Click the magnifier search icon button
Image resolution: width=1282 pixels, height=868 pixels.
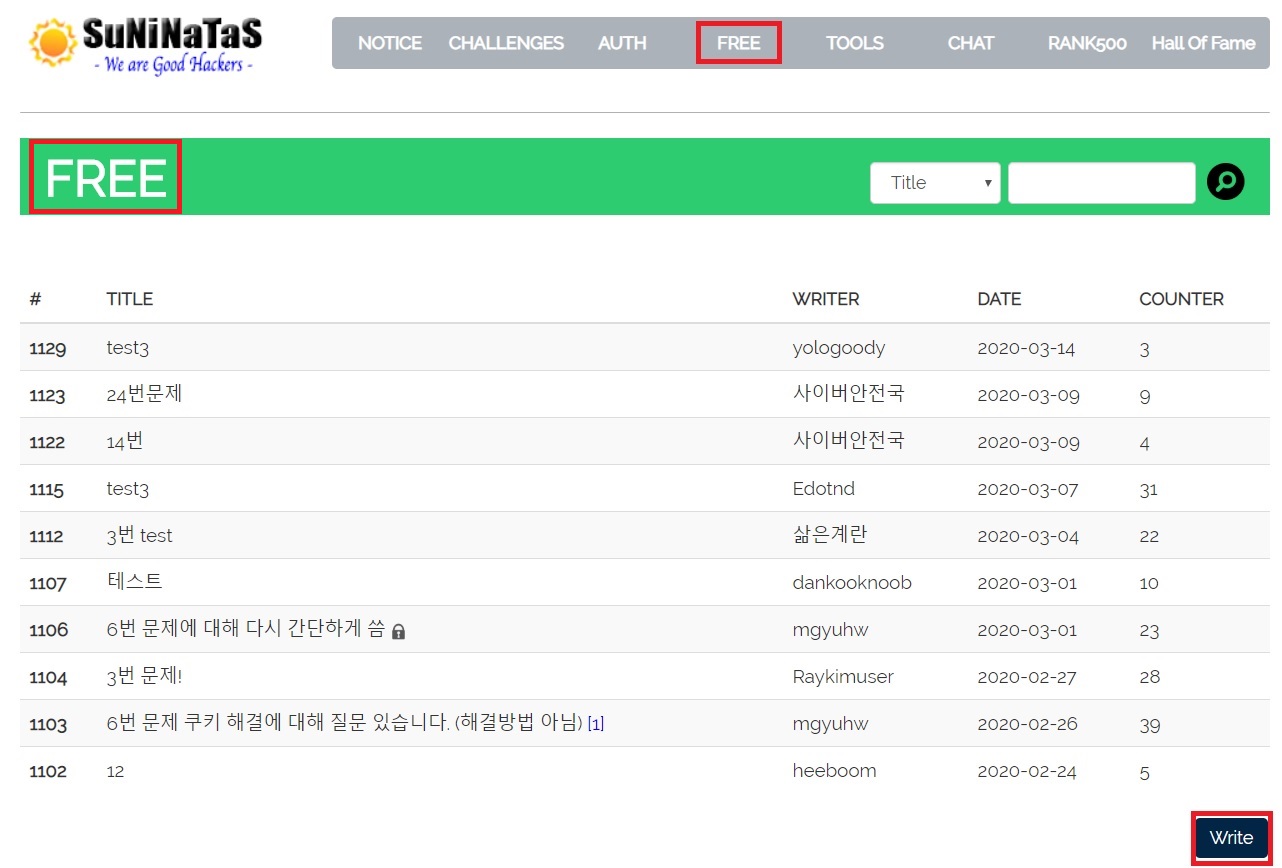[1226, 182]
